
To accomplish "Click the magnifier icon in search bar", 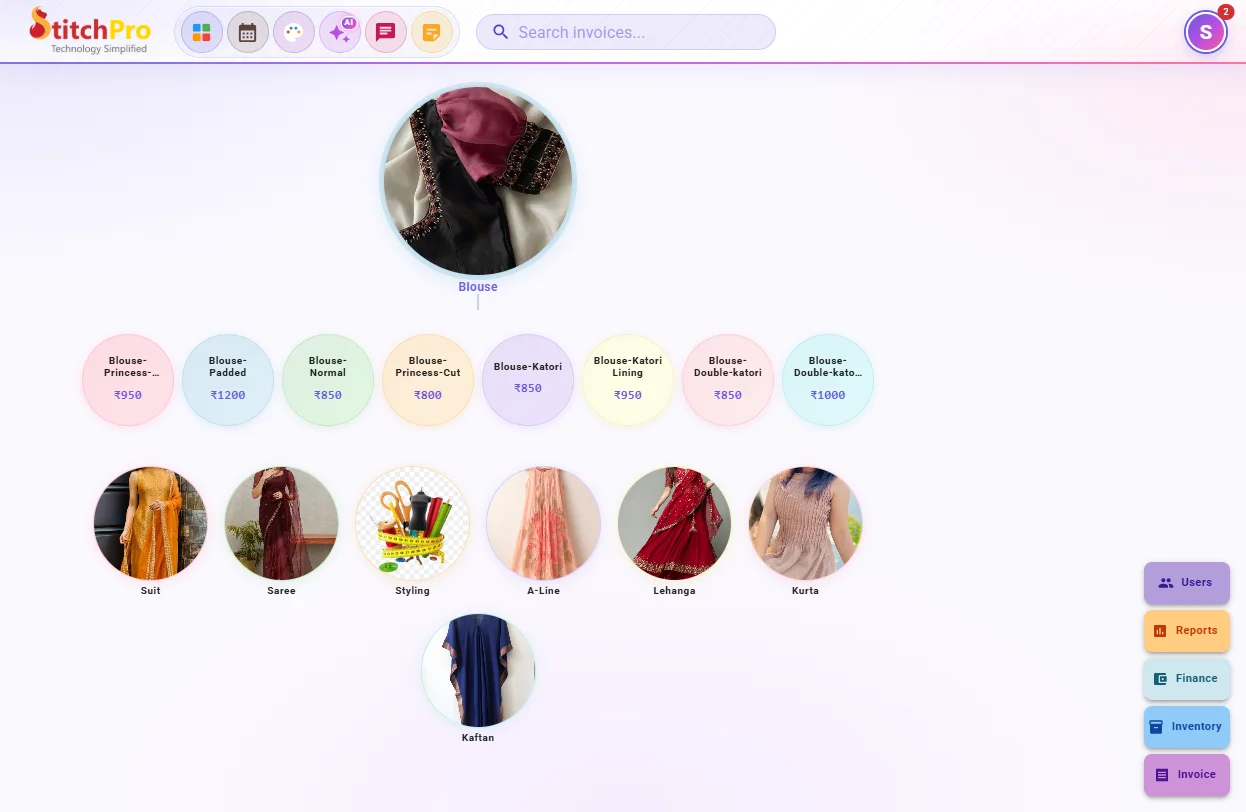I will 501,32.
